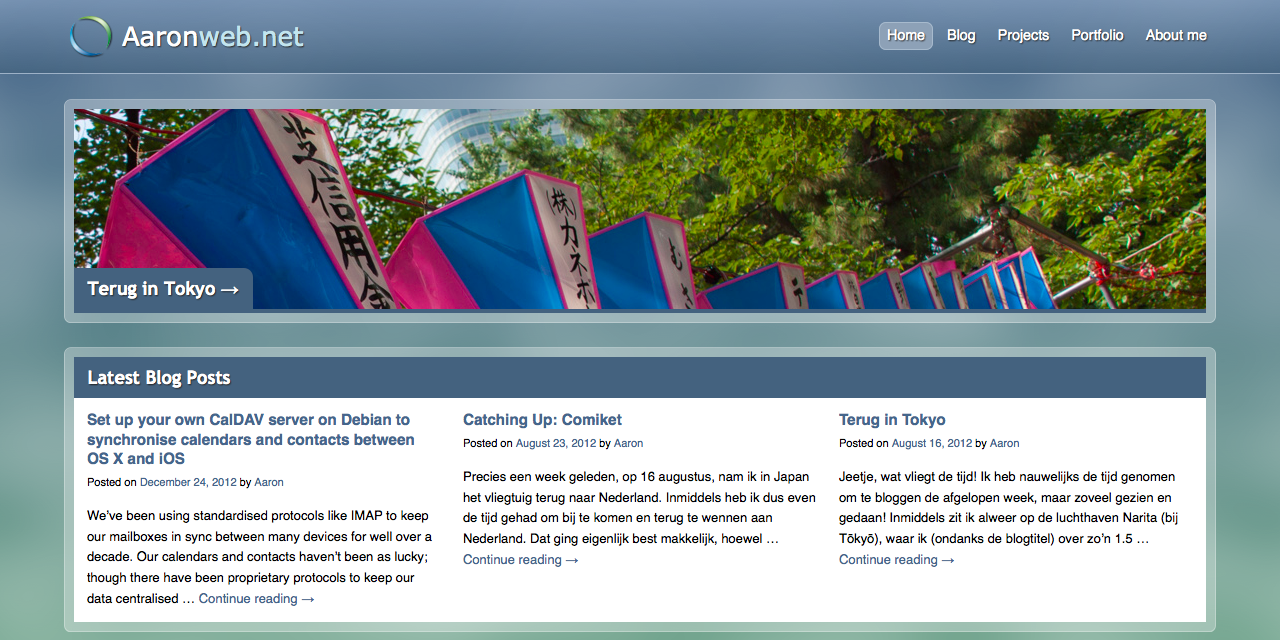This screenshot has height=640, width=1280.
Task: Open the CalDAV server post title
Action: [250, 439]
